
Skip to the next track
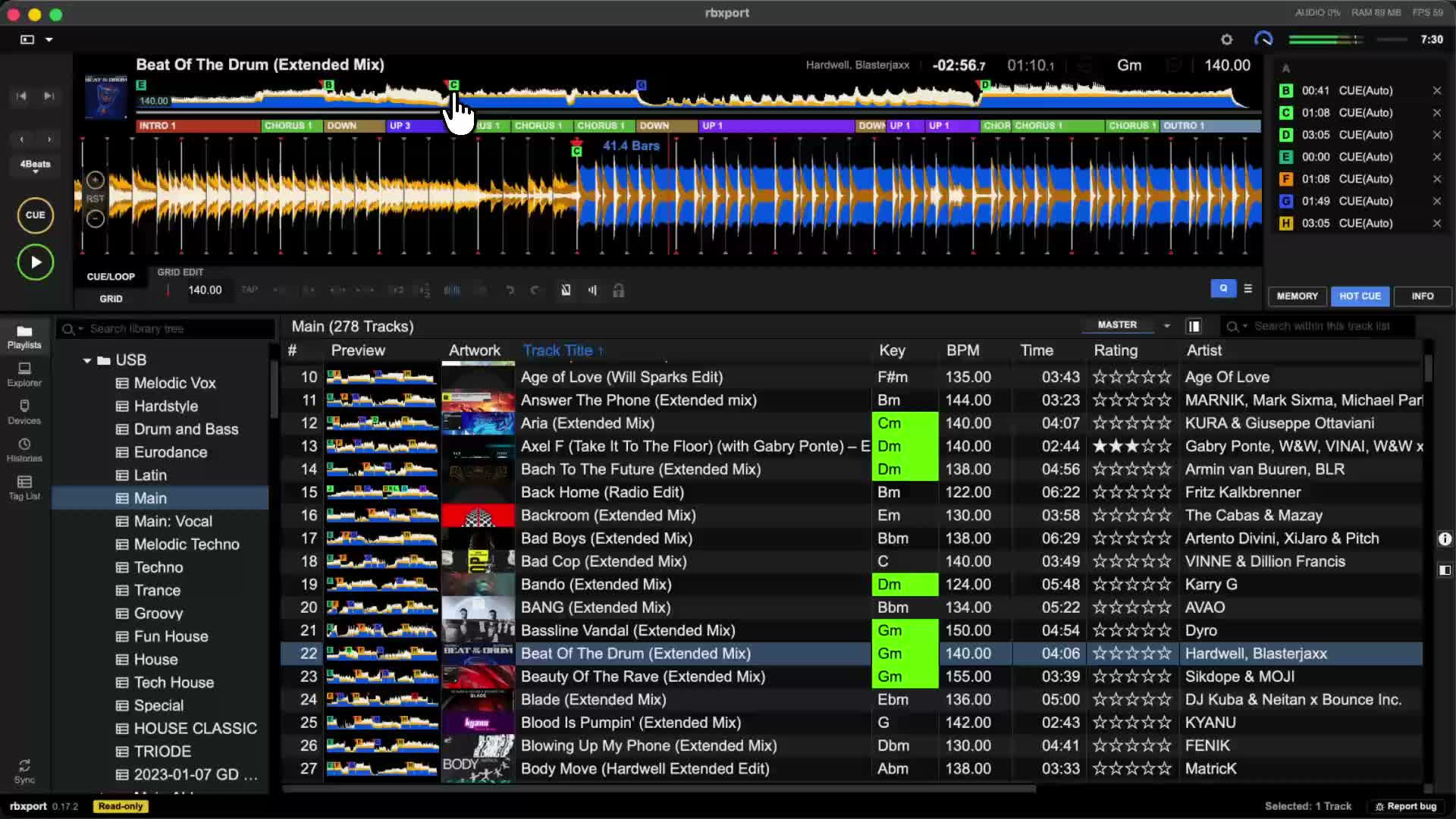[x=49, y=96]
